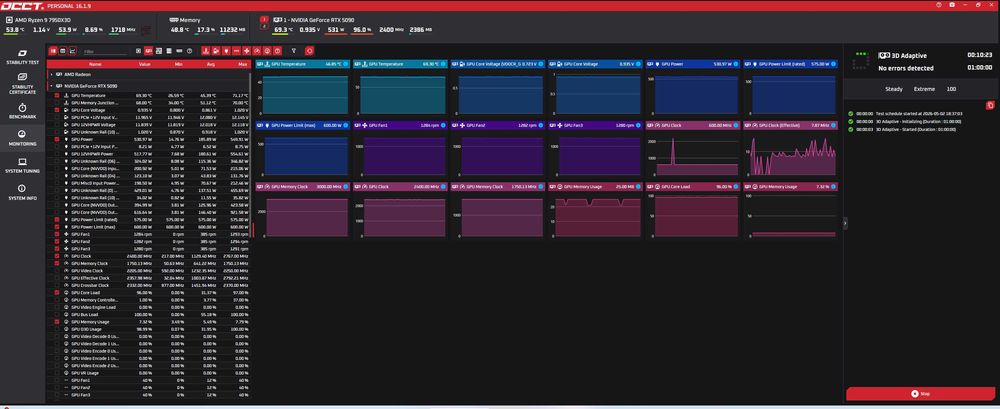The width and height of the screenshot is (1000, 409).
Task: Select the GPU 12VHPWR Power row
Action: (x=149, y=153)
